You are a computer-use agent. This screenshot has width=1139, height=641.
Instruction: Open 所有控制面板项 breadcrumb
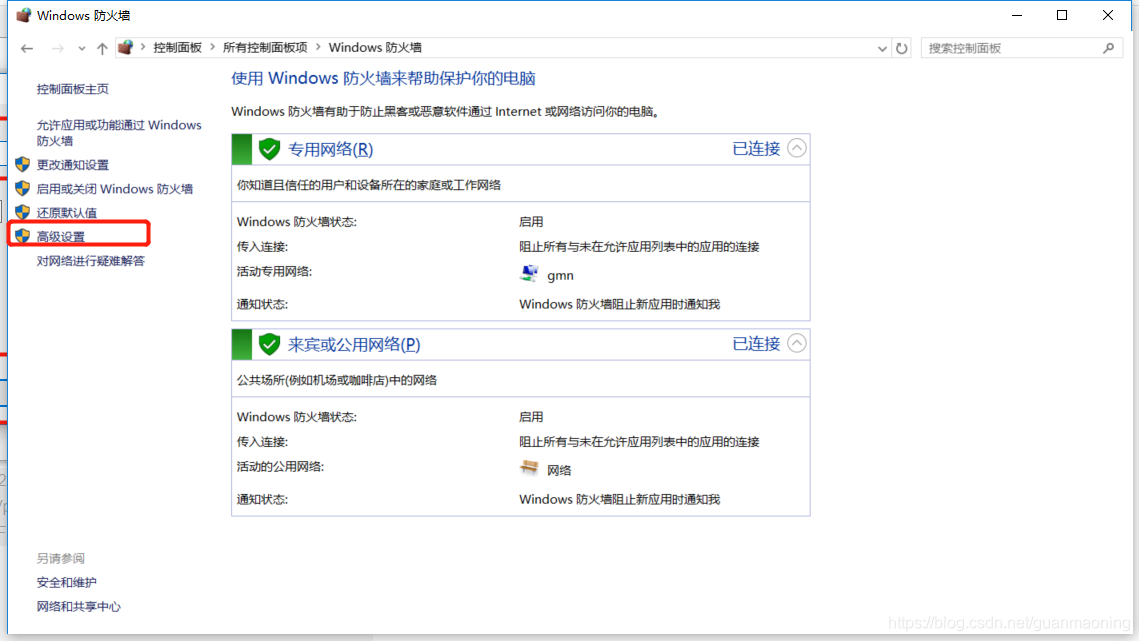(265, 48)
